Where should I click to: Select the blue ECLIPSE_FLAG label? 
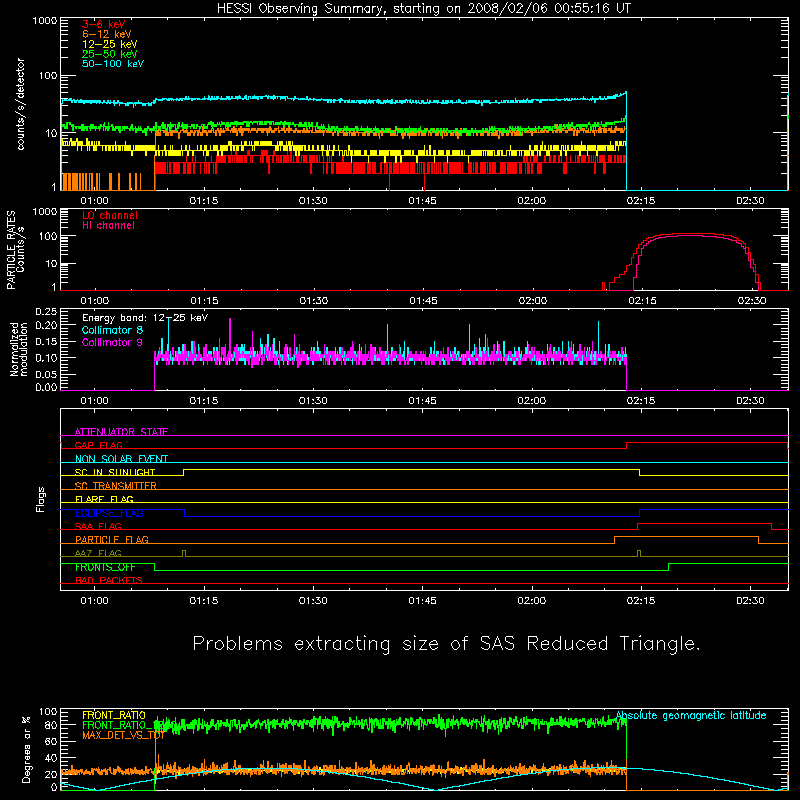[109, 513]
